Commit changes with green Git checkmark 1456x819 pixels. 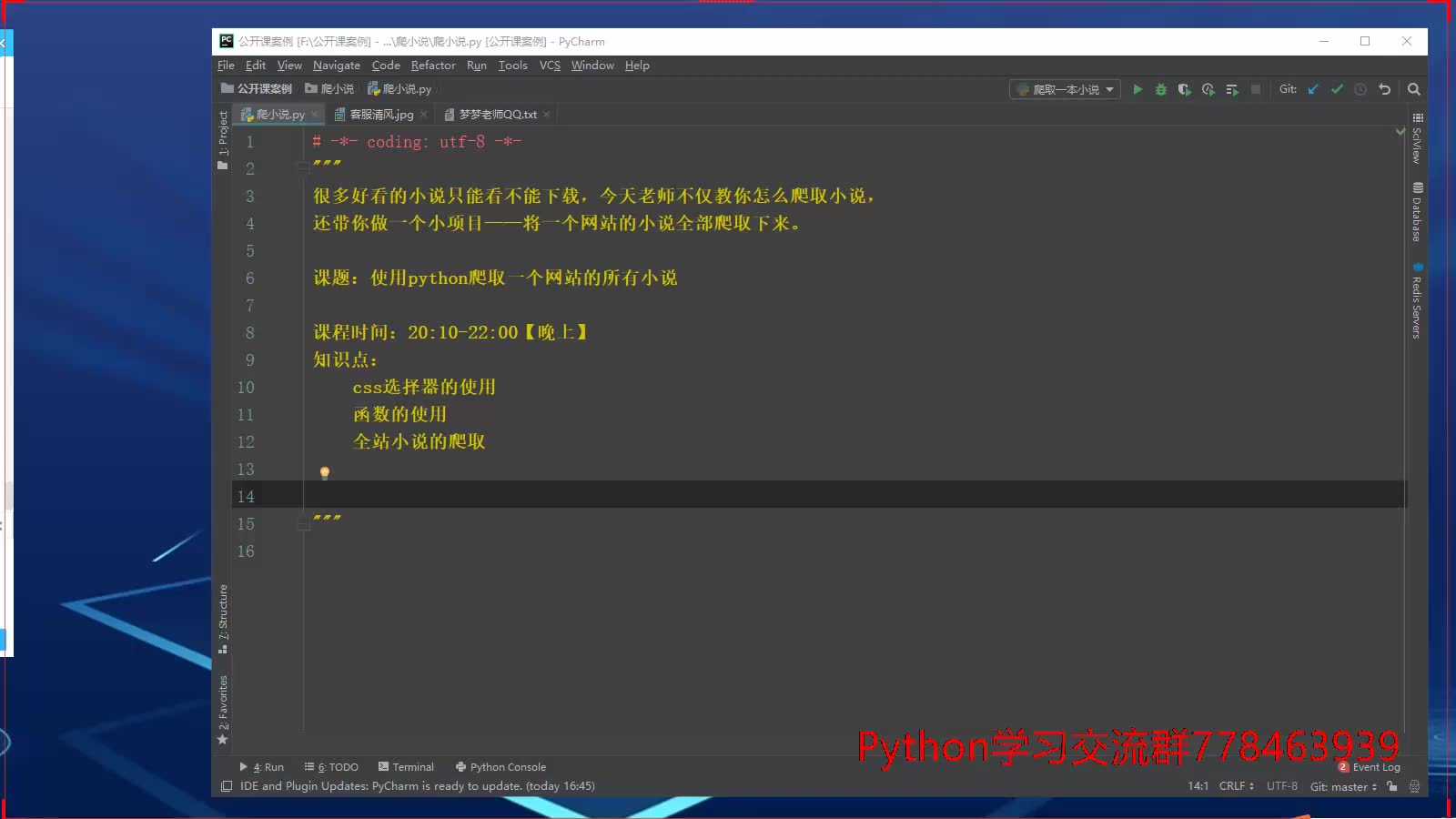pos(1337,89)
